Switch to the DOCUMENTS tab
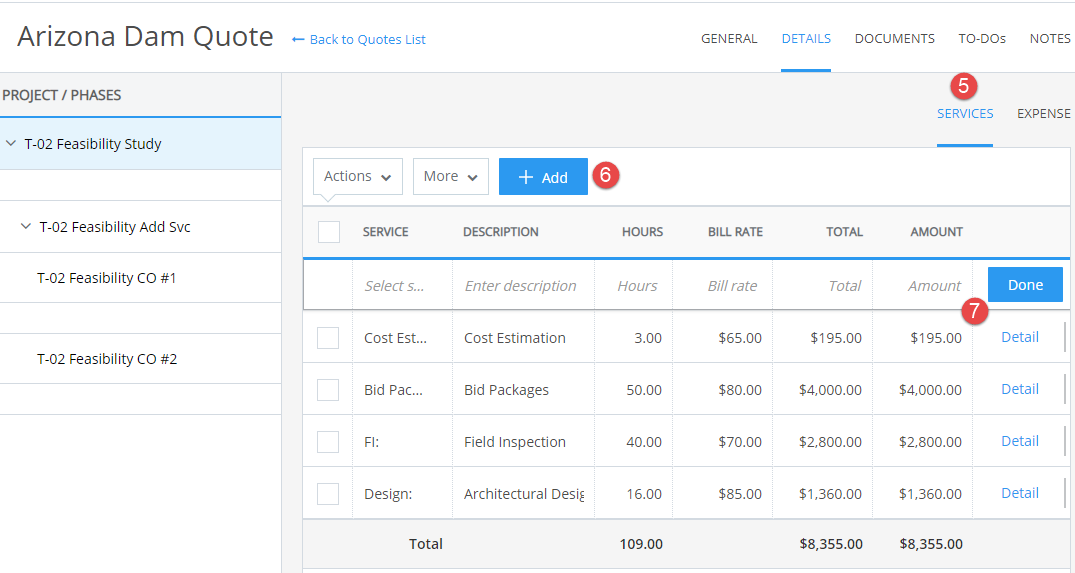This screenshot has width=1075, height=573. pyautogui.click(x=895, y=39)
